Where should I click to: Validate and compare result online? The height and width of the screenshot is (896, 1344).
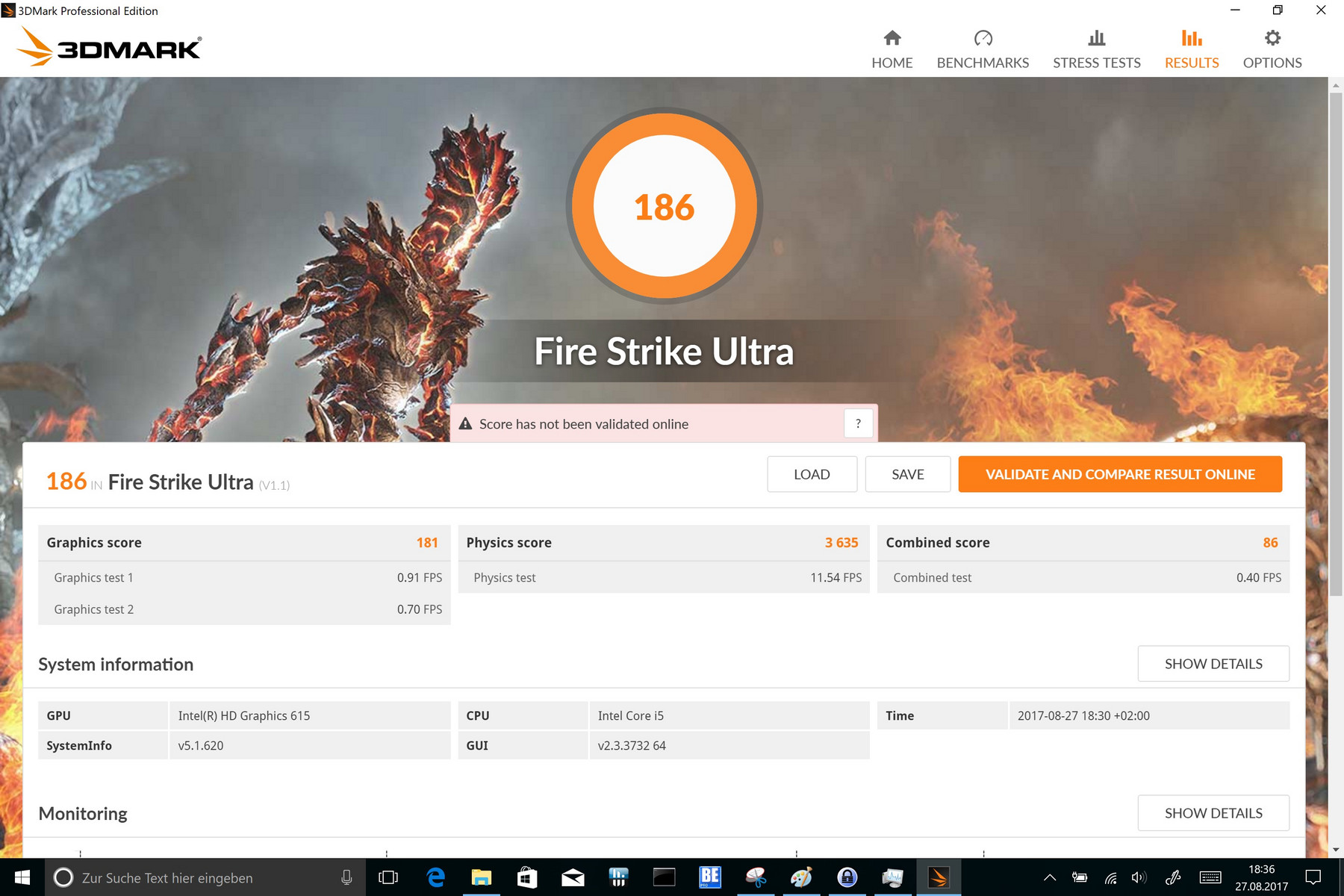click(x=1120, y=474)
